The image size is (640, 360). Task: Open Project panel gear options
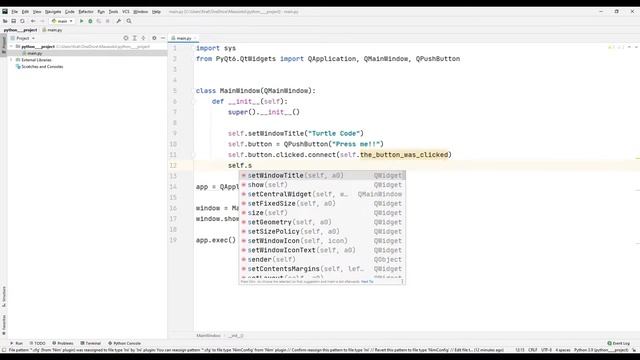click(x=154, y=38)
